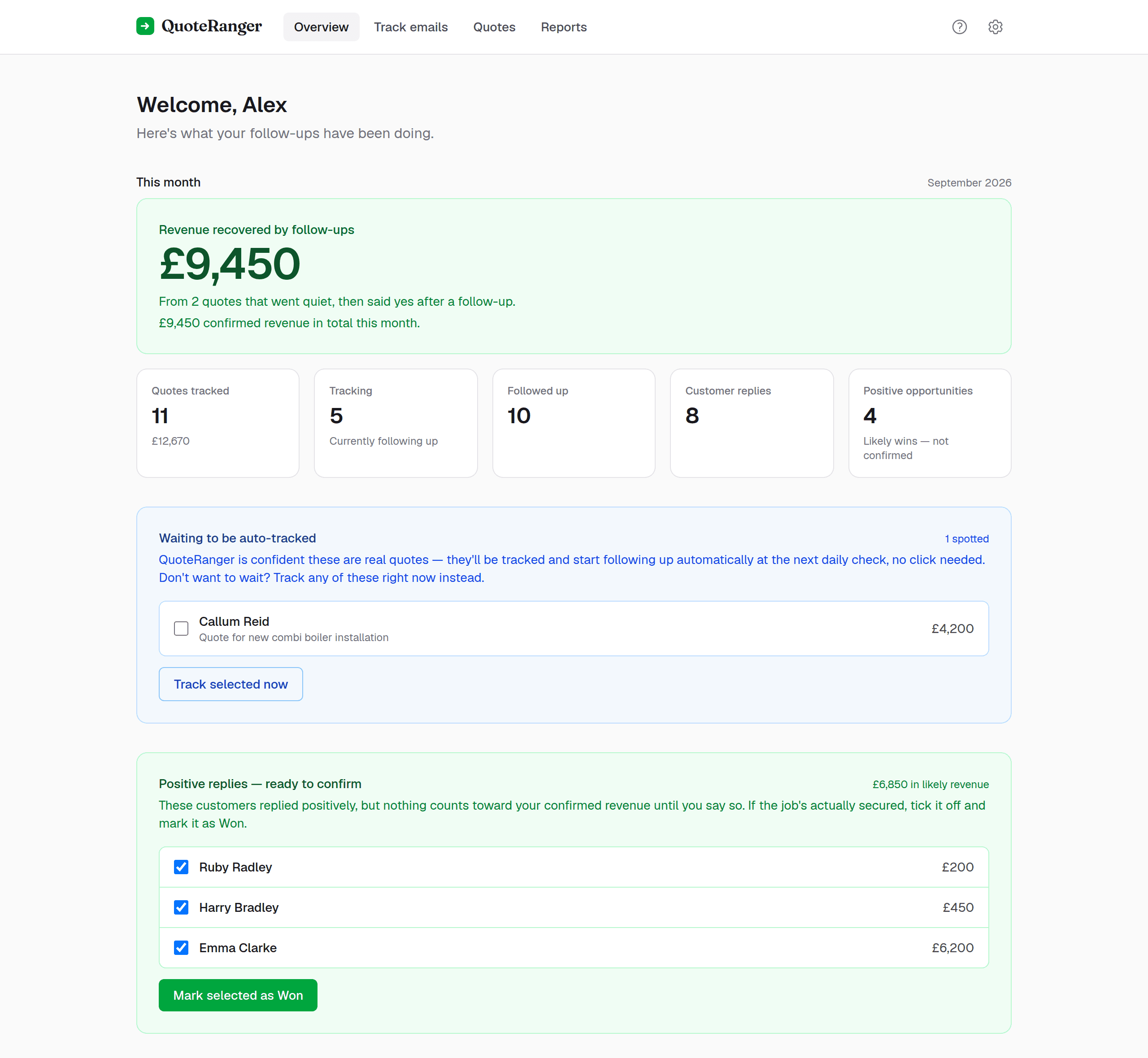The width and height of the screenshot is (1148, 1058).
Task: Click the £12,670 value under Quotes tracked
Action: (170, 441)
